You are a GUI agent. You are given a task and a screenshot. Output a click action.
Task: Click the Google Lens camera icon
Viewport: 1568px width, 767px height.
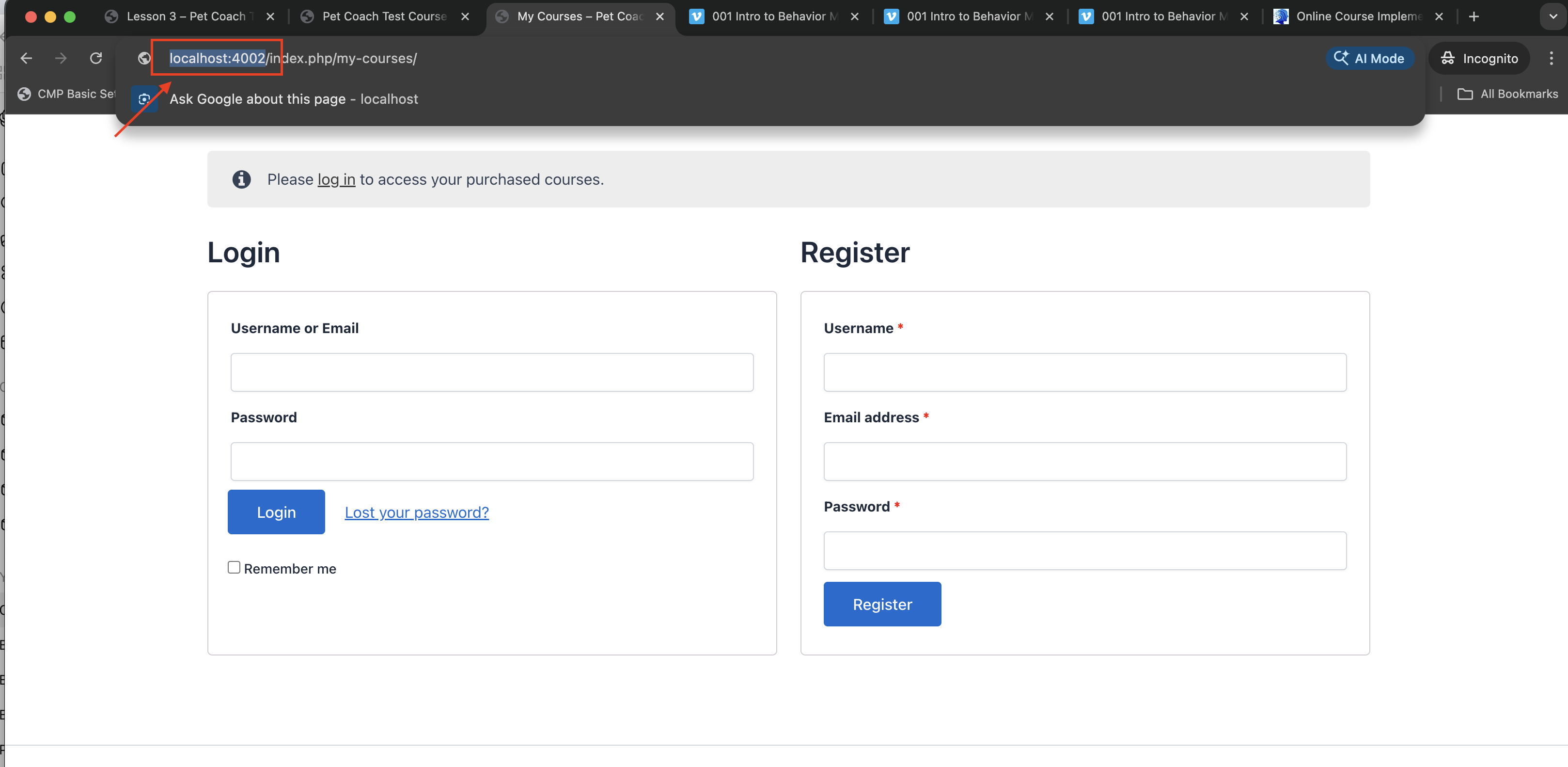144,99
